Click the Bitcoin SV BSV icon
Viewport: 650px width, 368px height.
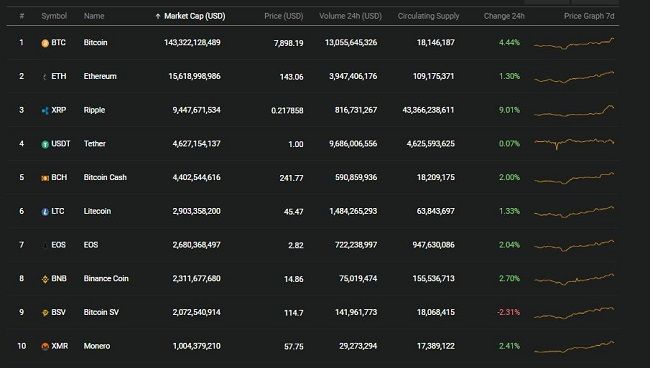pos(45,313)
